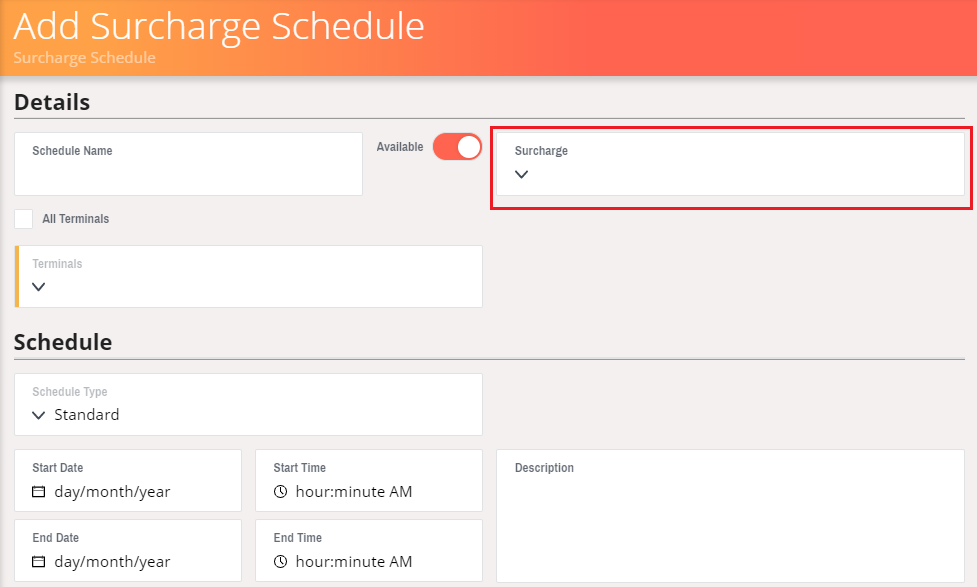Click the Start Date calendar icon
This screenshot has height=587, width=977.
click(x=39, y=492)
